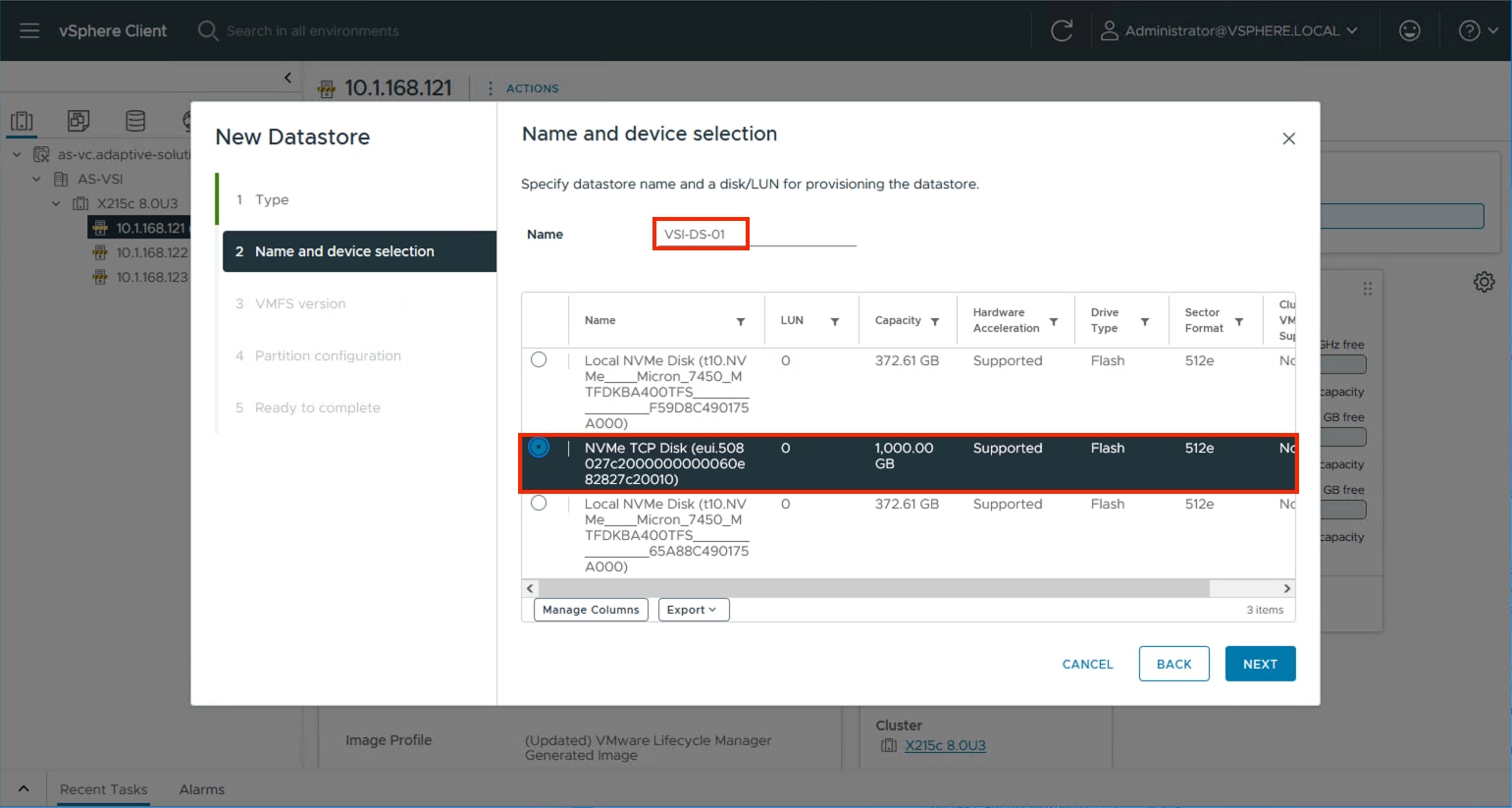
Task: Open the feedback smiley icon
Action: tap(1410, 30)
